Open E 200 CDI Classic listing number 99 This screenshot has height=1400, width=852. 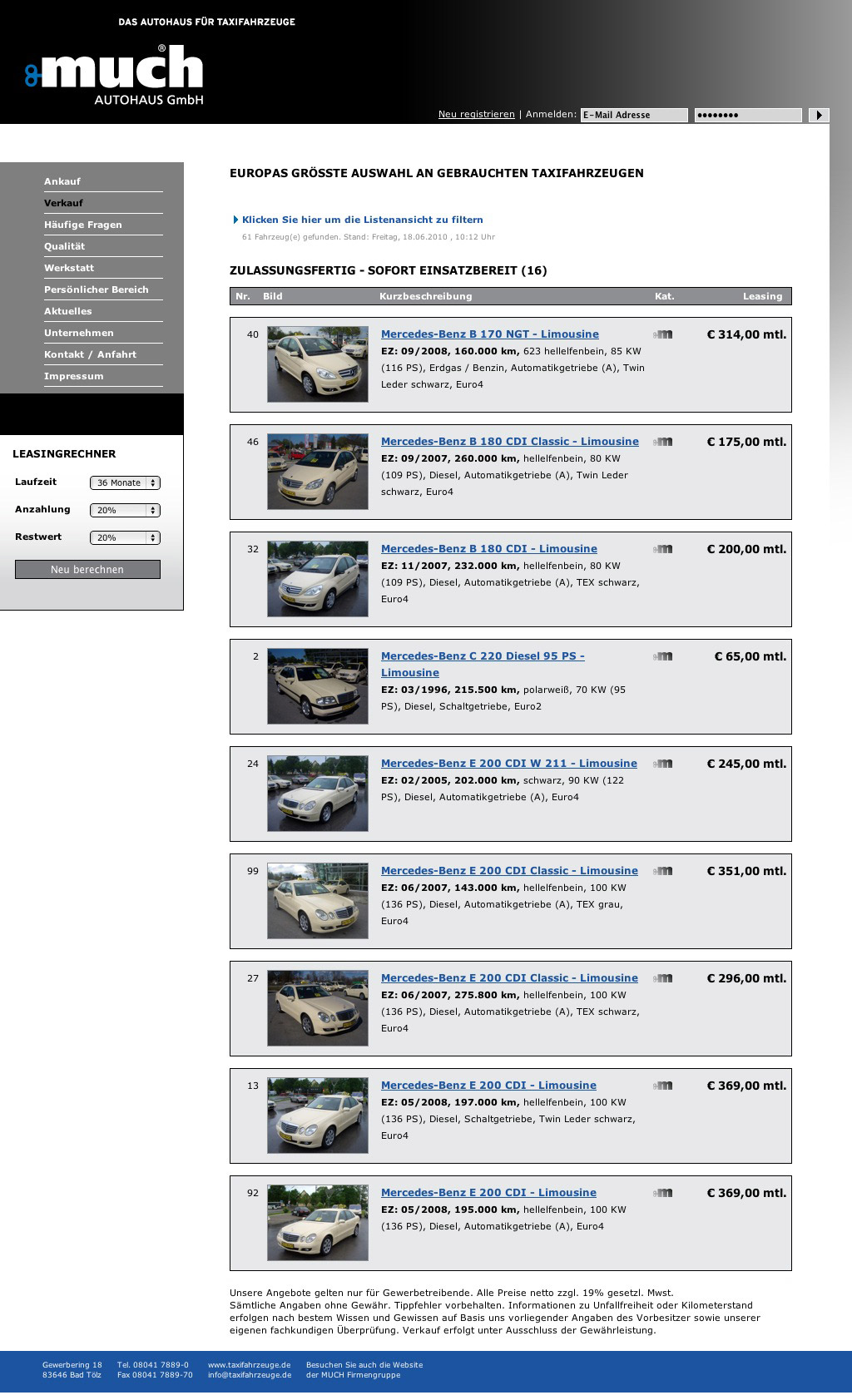509,871
